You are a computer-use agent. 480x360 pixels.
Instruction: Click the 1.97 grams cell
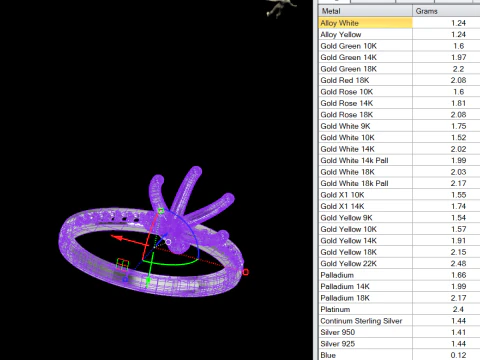click(x=458, y=57)
